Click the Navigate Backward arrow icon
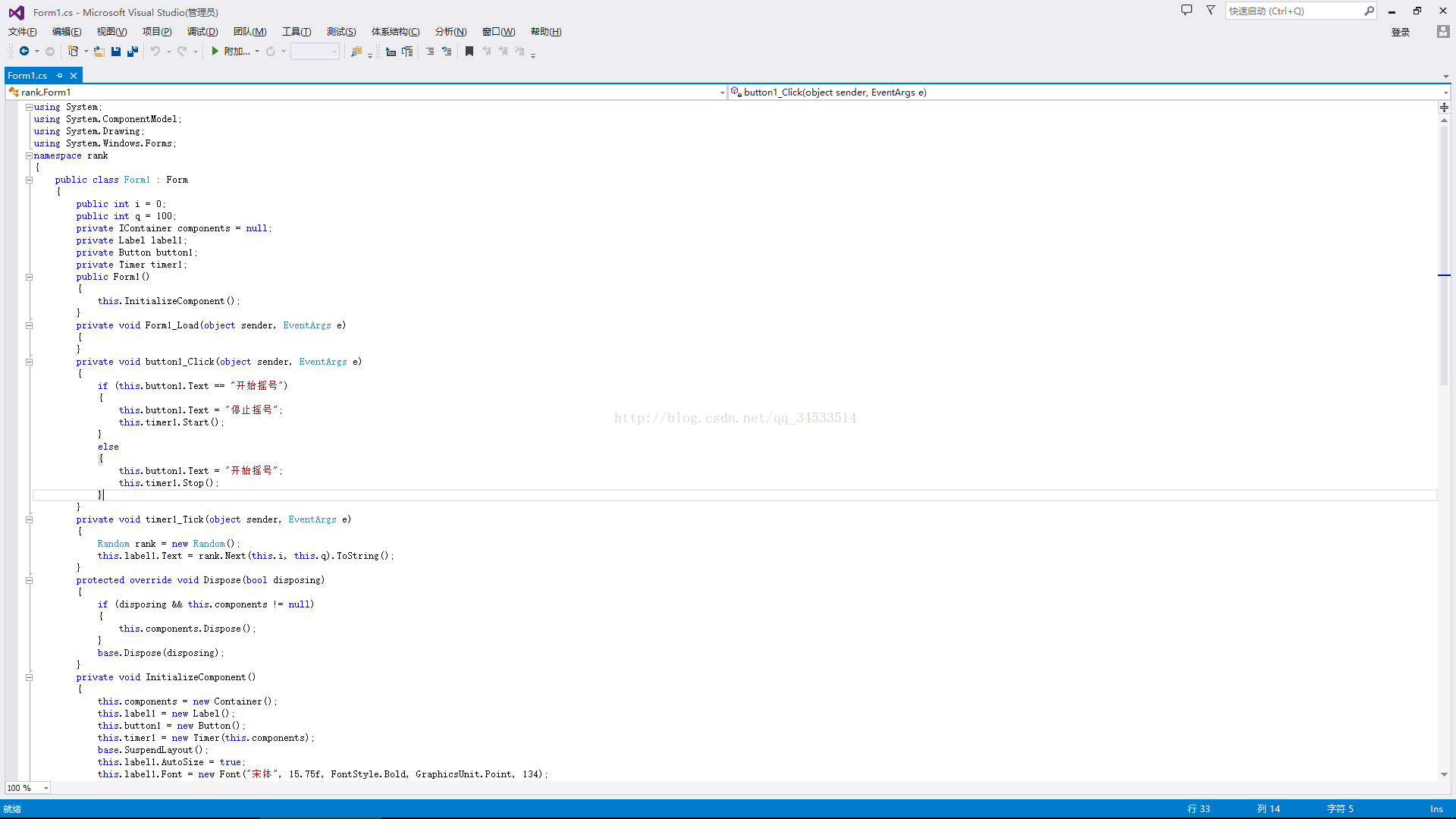The image size is (1456, 819). [24, 52]
